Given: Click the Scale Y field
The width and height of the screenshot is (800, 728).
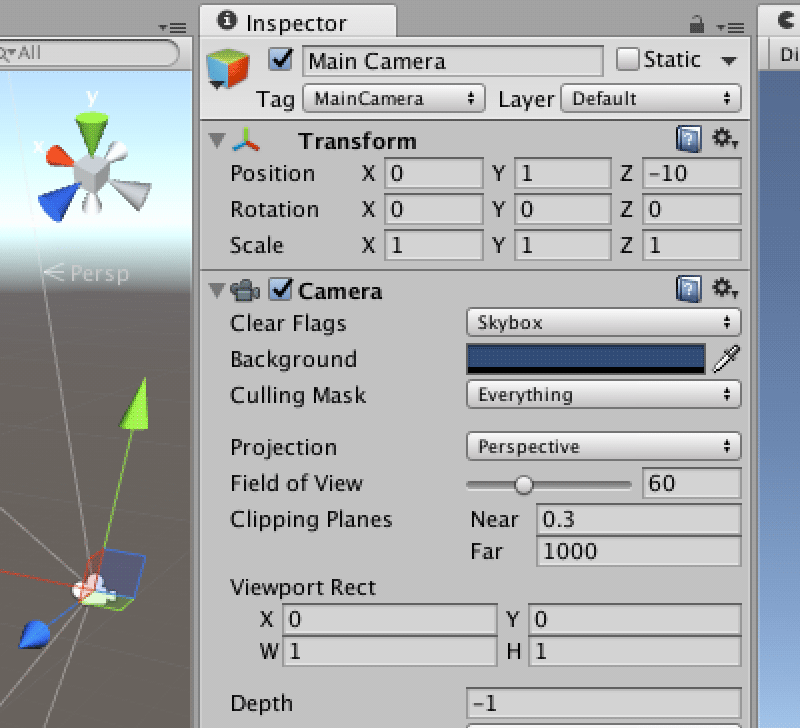Looking at the screenshot, I should (563, 245).
